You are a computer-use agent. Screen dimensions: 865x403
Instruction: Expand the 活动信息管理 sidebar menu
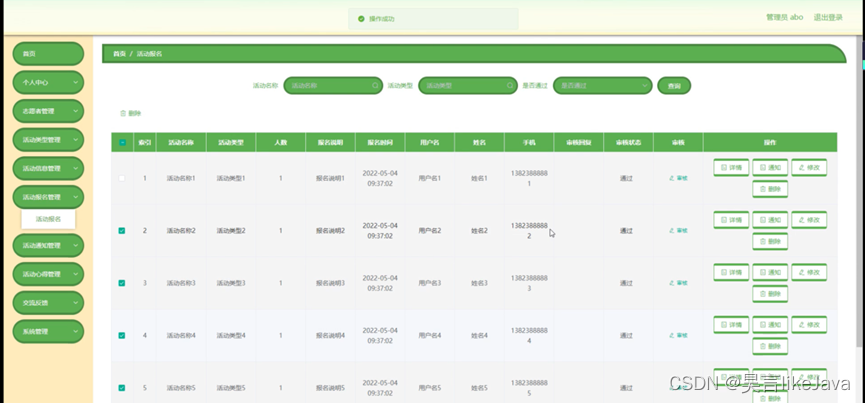pyautogui.click(x=48, y=168)
